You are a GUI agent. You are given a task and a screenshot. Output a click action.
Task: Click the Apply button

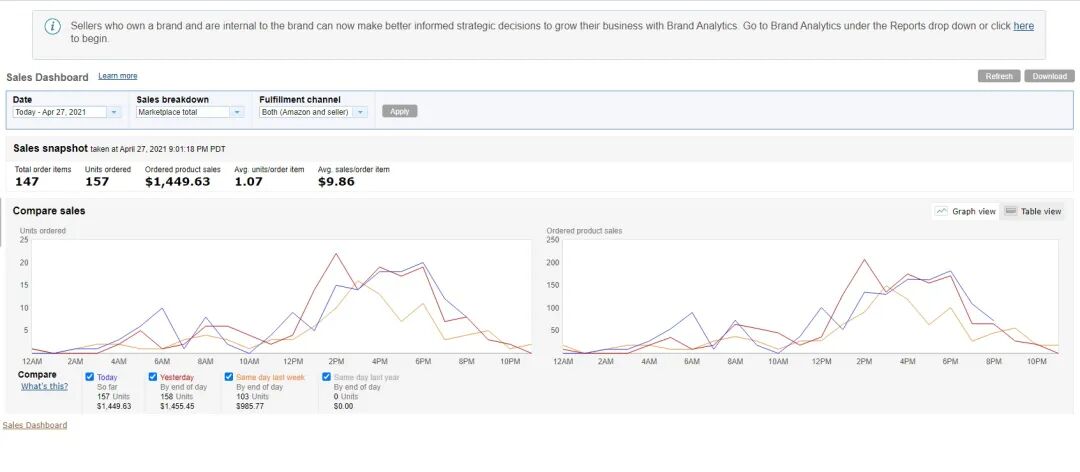click(x=399, y=111)
